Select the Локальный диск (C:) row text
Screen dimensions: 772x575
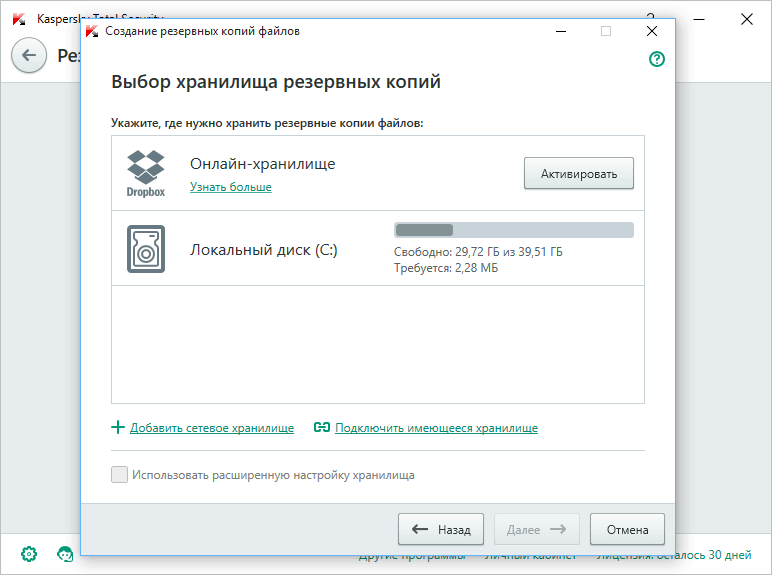(263, 250)
